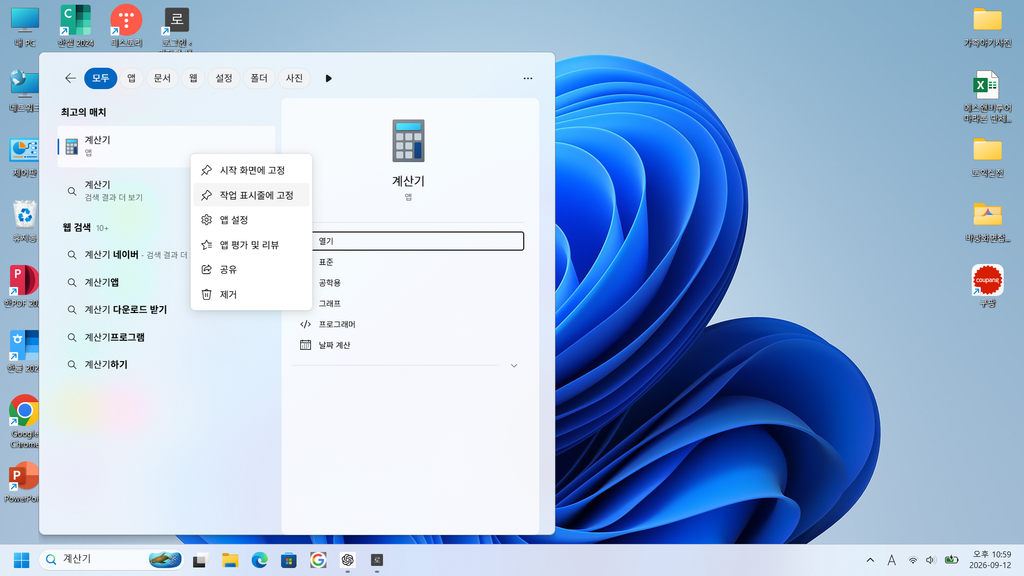Open the clock and date showing 오후 10:59

990,560
